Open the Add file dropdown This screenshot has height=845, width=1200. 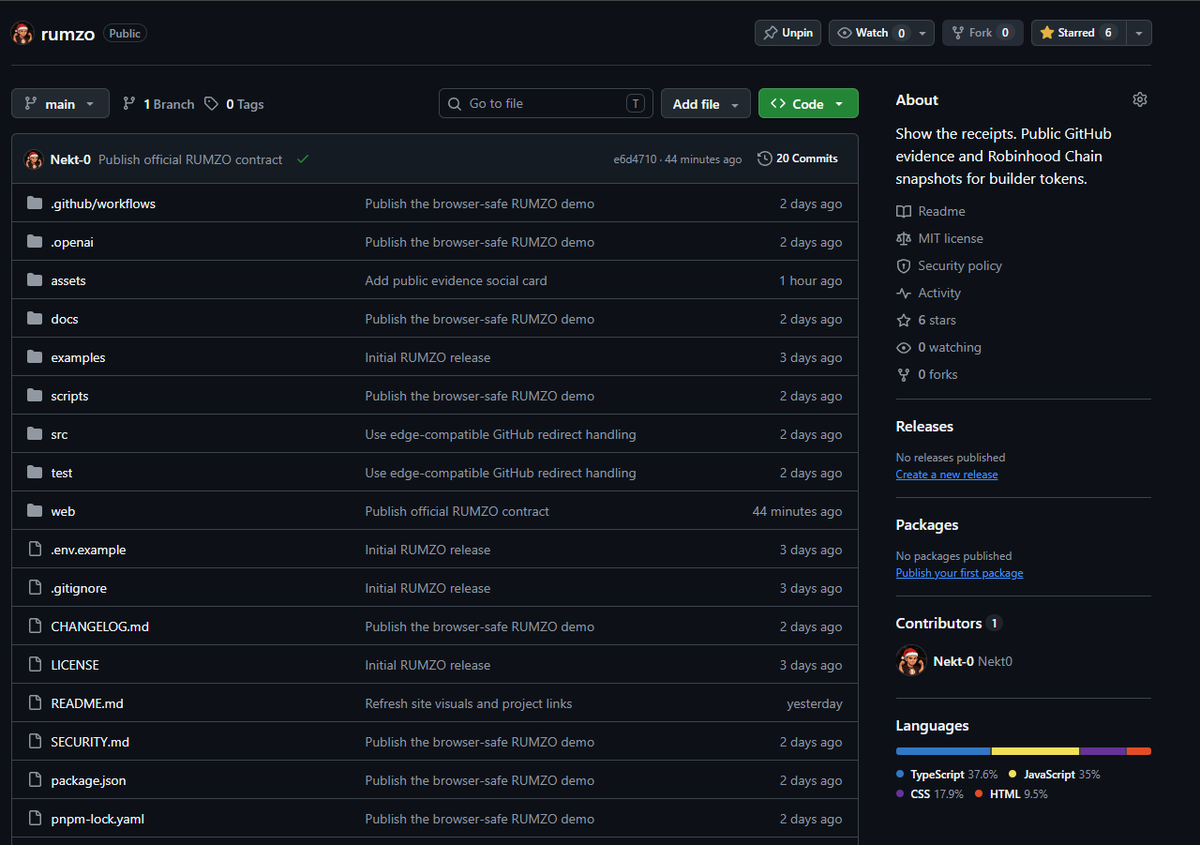pyautogui.click(x=706, y=104)
